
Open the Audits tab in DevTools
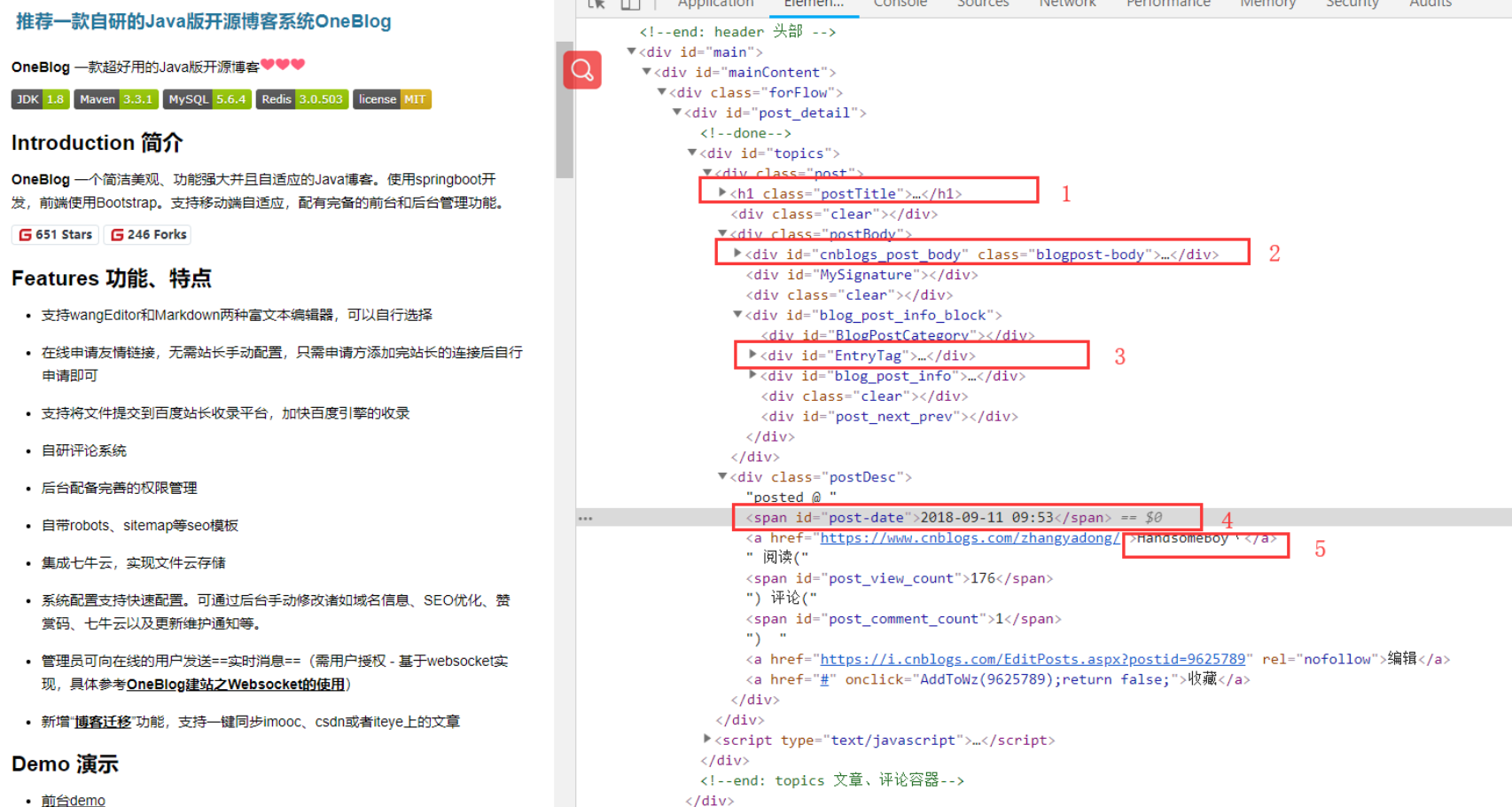1430,4
